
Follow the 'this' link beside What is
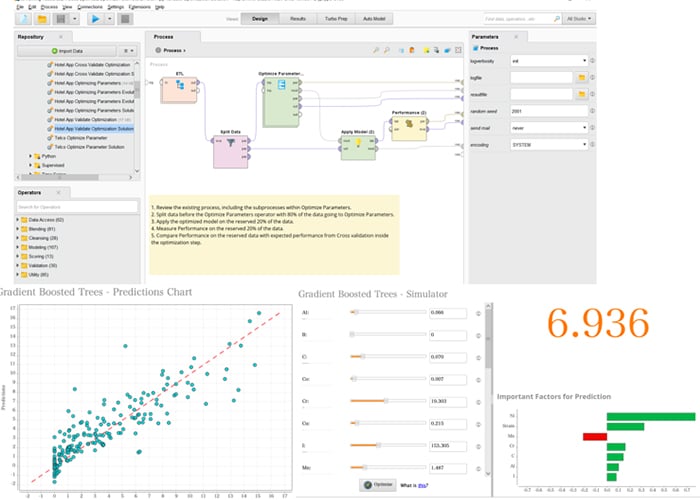point(423,485)
